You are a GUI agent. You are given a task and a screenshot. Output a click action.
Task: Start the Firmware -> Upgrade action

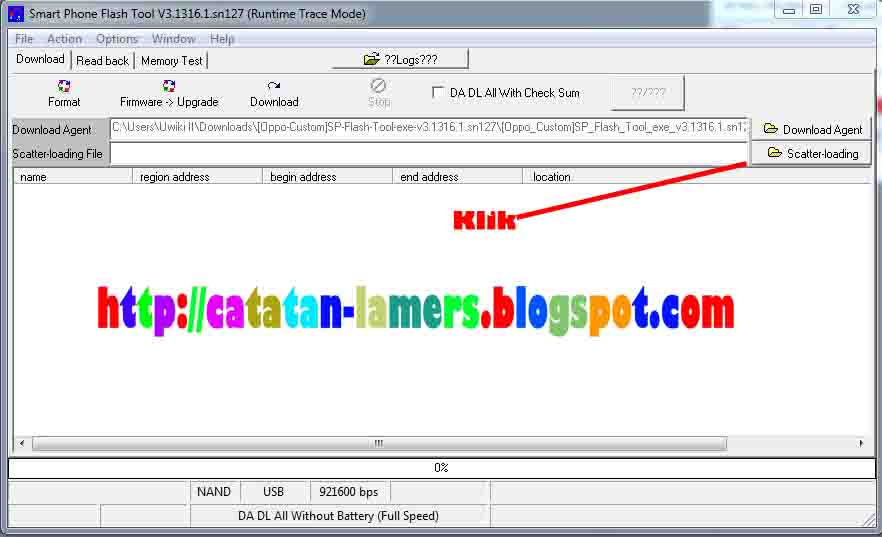point(169,94)
